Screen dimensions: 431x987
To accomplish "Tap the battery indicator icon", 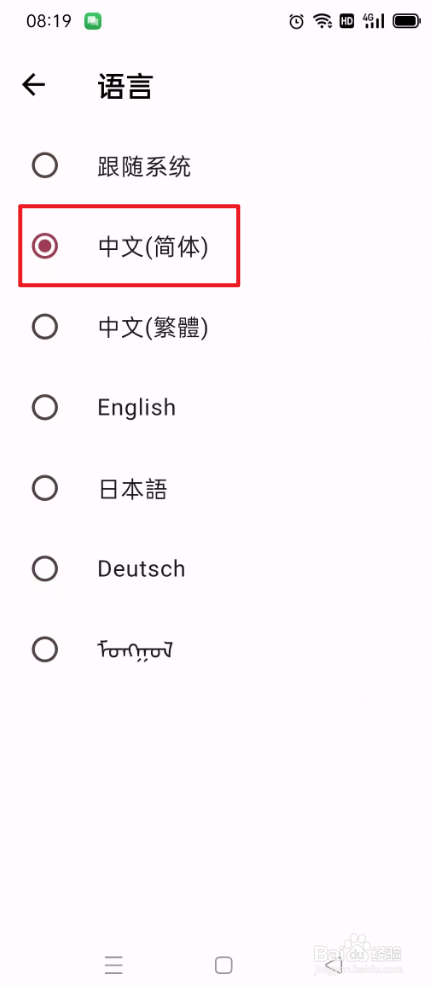I will (406, 22).
